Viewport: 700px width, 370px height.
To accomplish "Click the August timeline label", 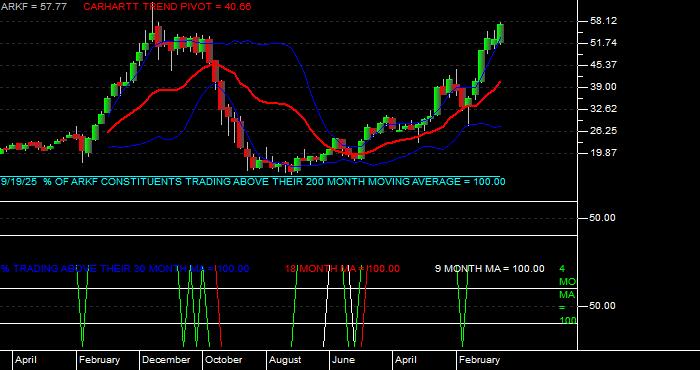I will point(286,360).
